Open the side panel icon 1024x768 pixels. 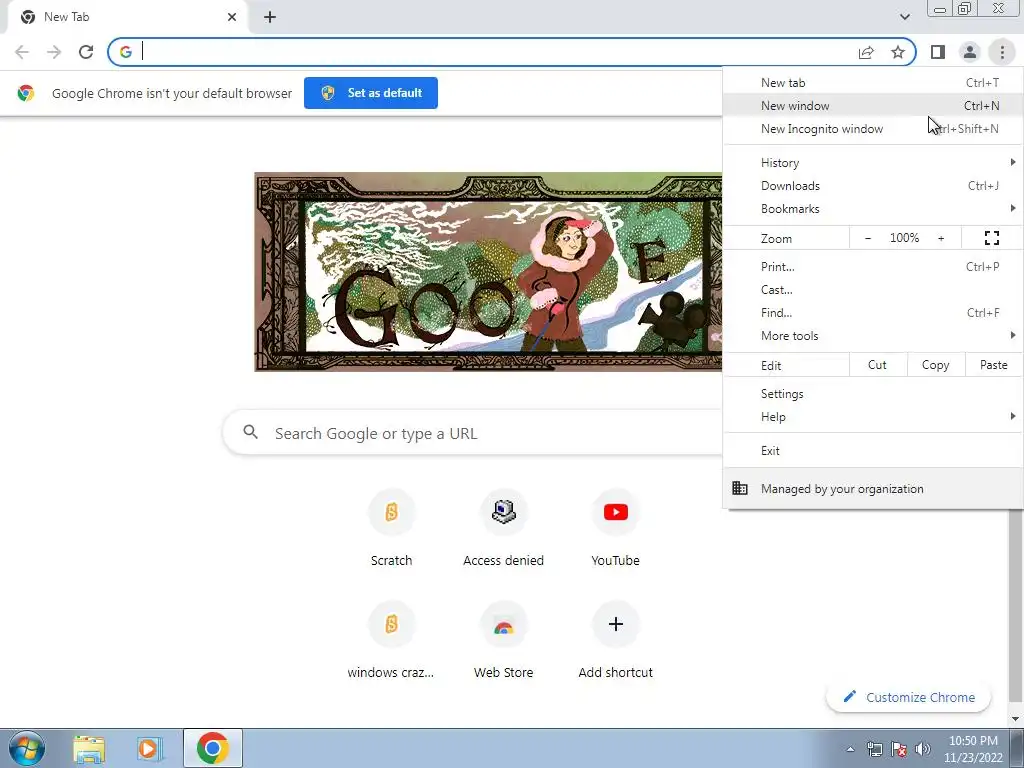[938, 52]
